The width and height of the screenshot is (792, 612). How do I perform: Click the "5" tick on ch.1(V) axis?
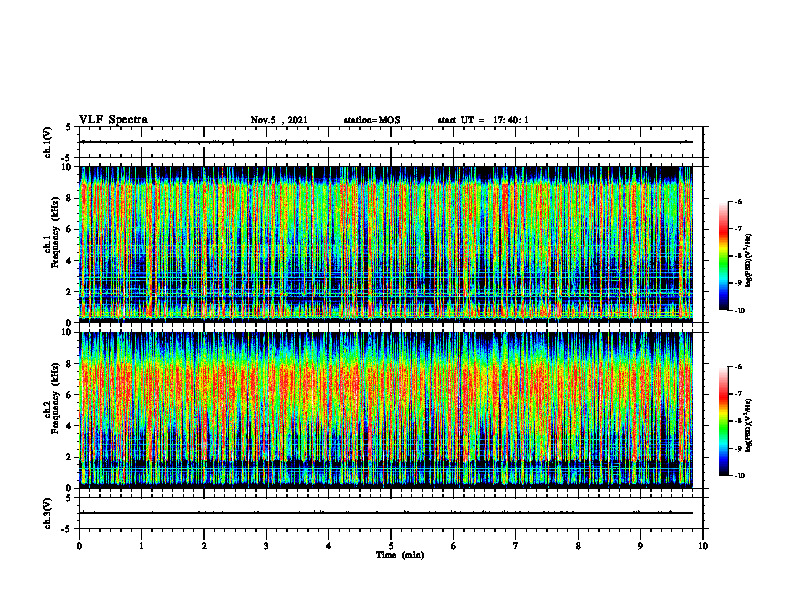tap(69, 127)
